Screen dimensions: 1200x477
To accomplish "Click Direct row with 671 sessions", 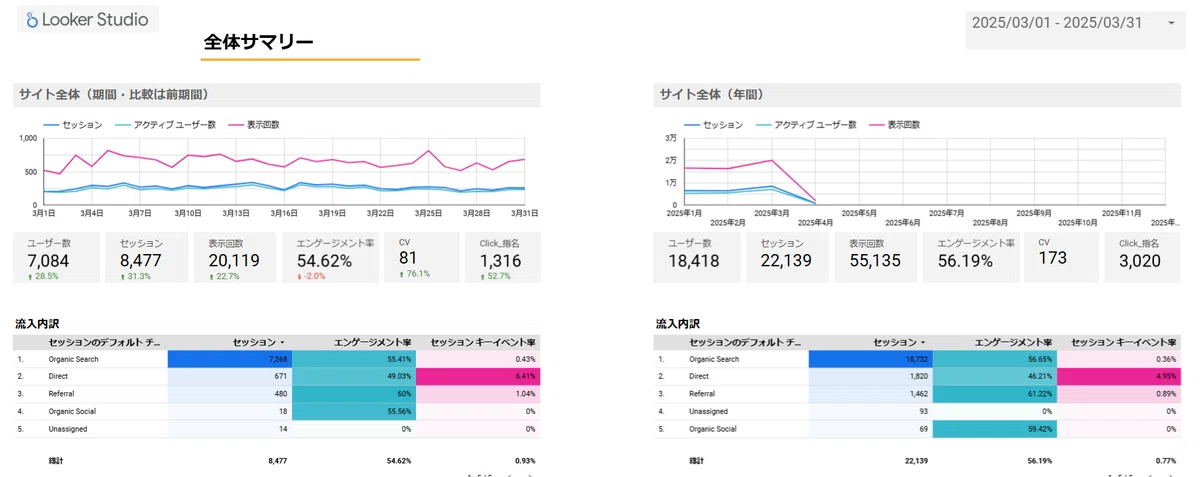I will (x=277, y=376).
